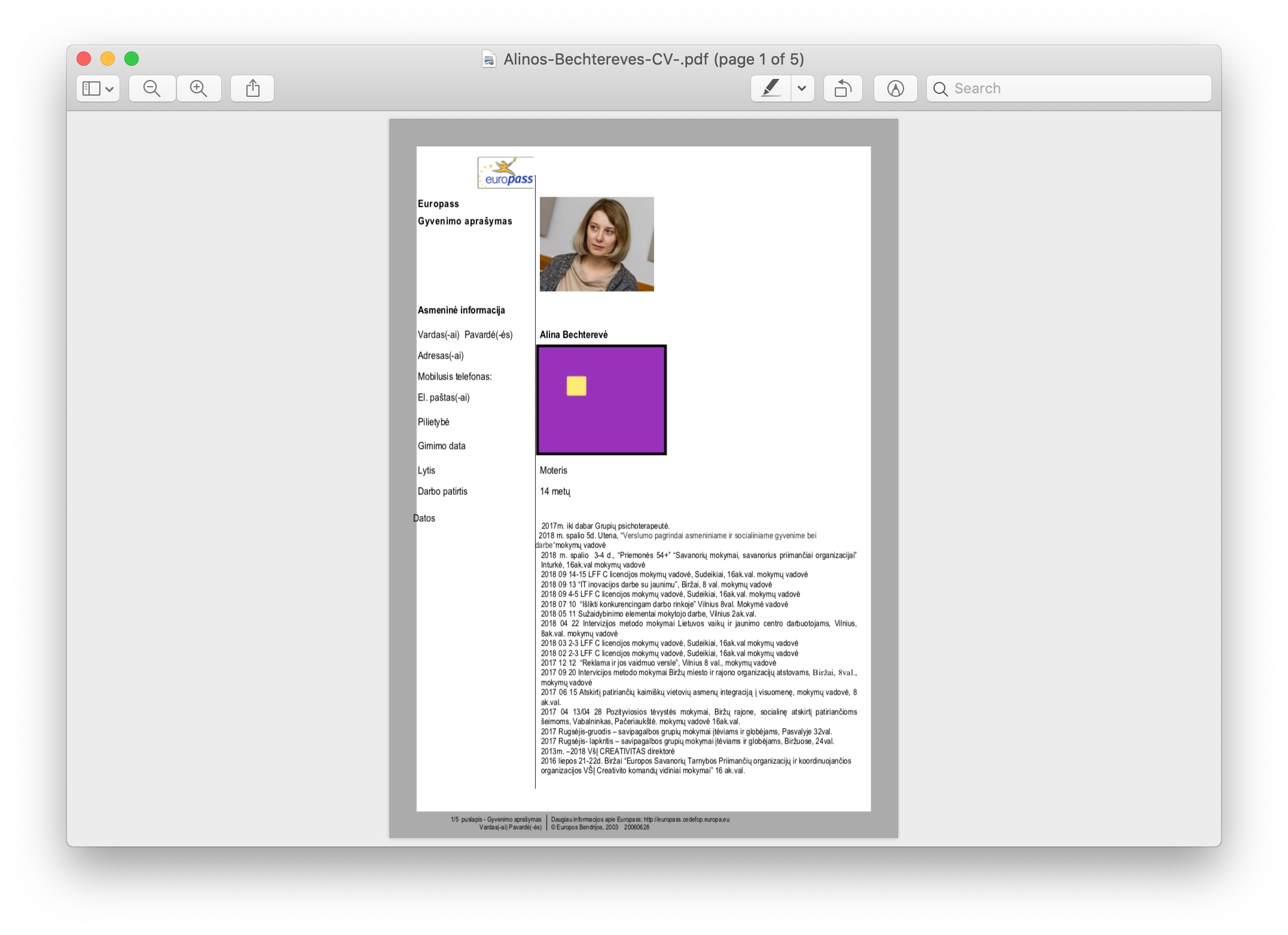
Task: Show the Markup toolbar
Action: [895, 88]
